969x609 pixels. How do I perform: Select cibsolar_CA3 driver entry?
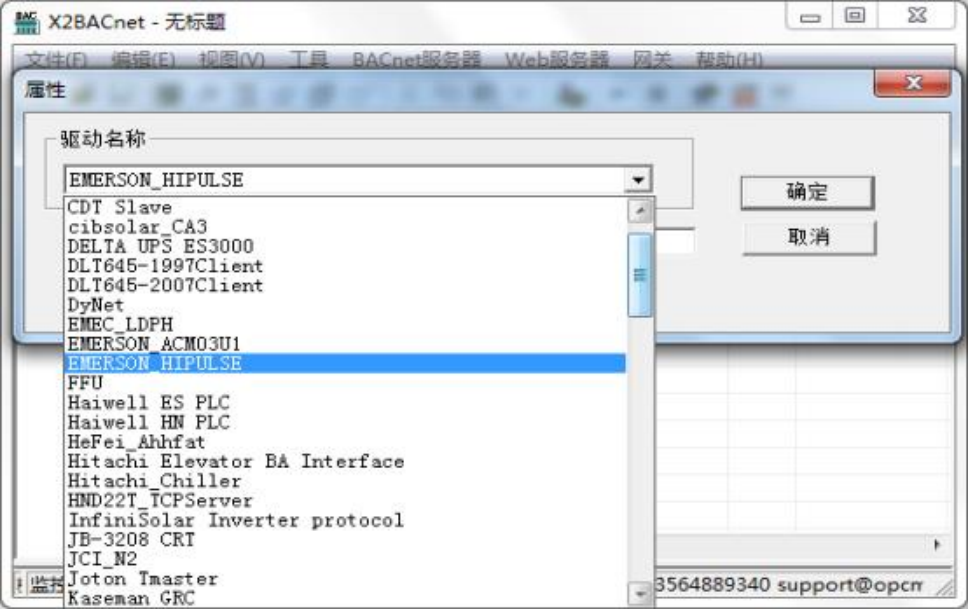click(x=345, y=227)
